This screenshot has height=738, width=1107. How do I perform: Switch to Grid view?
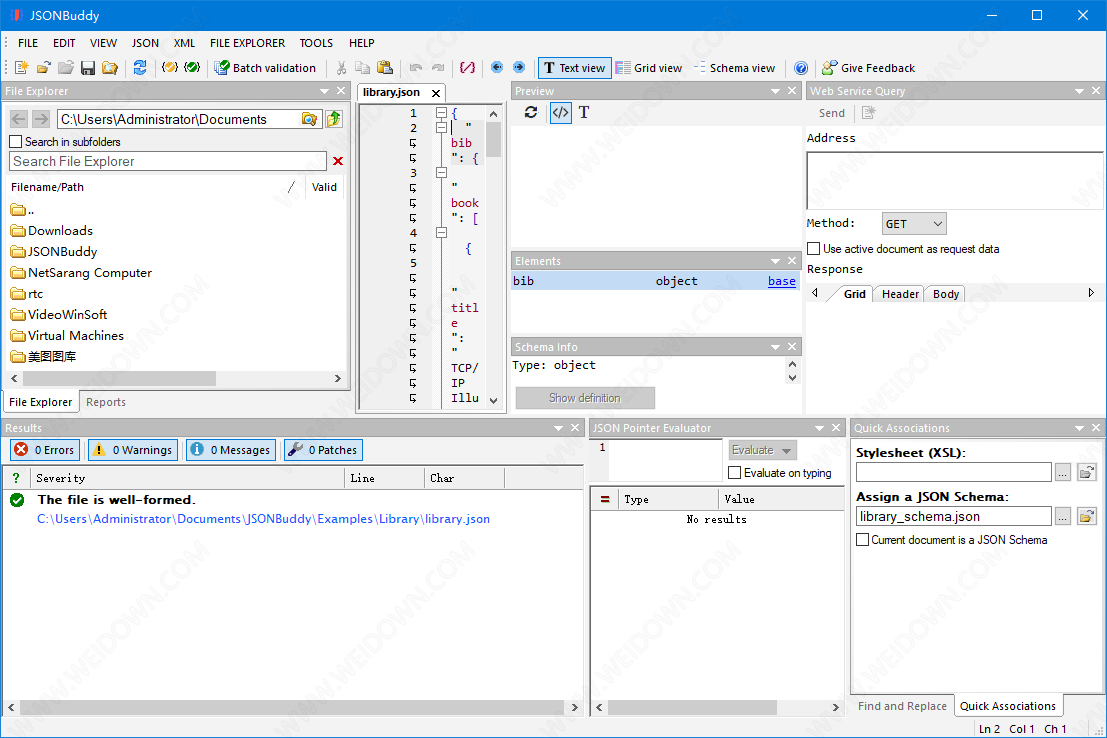649,68
